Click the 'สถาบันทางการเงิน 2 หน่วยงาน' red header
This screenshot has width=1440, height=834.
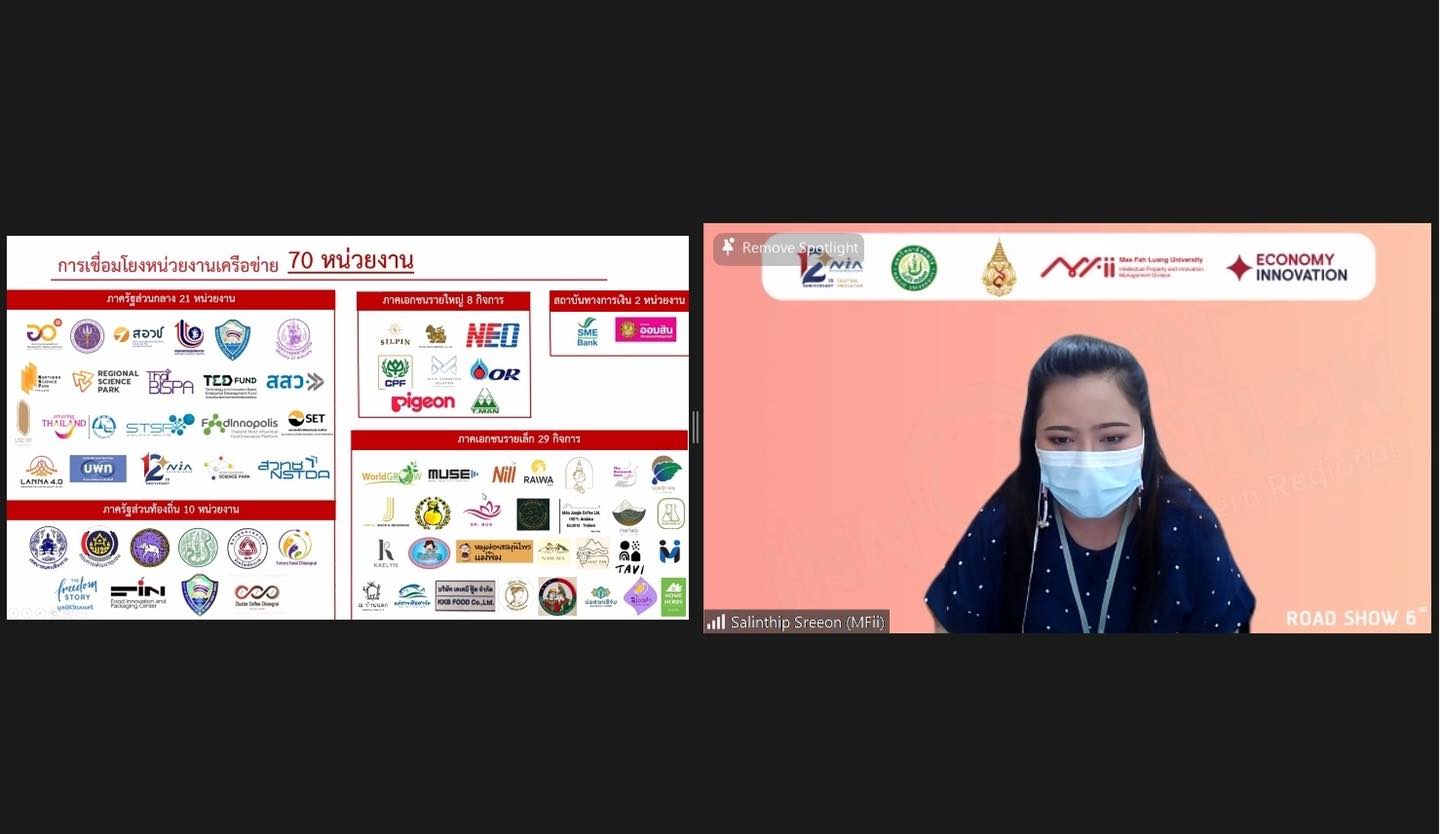coord(619,300)
